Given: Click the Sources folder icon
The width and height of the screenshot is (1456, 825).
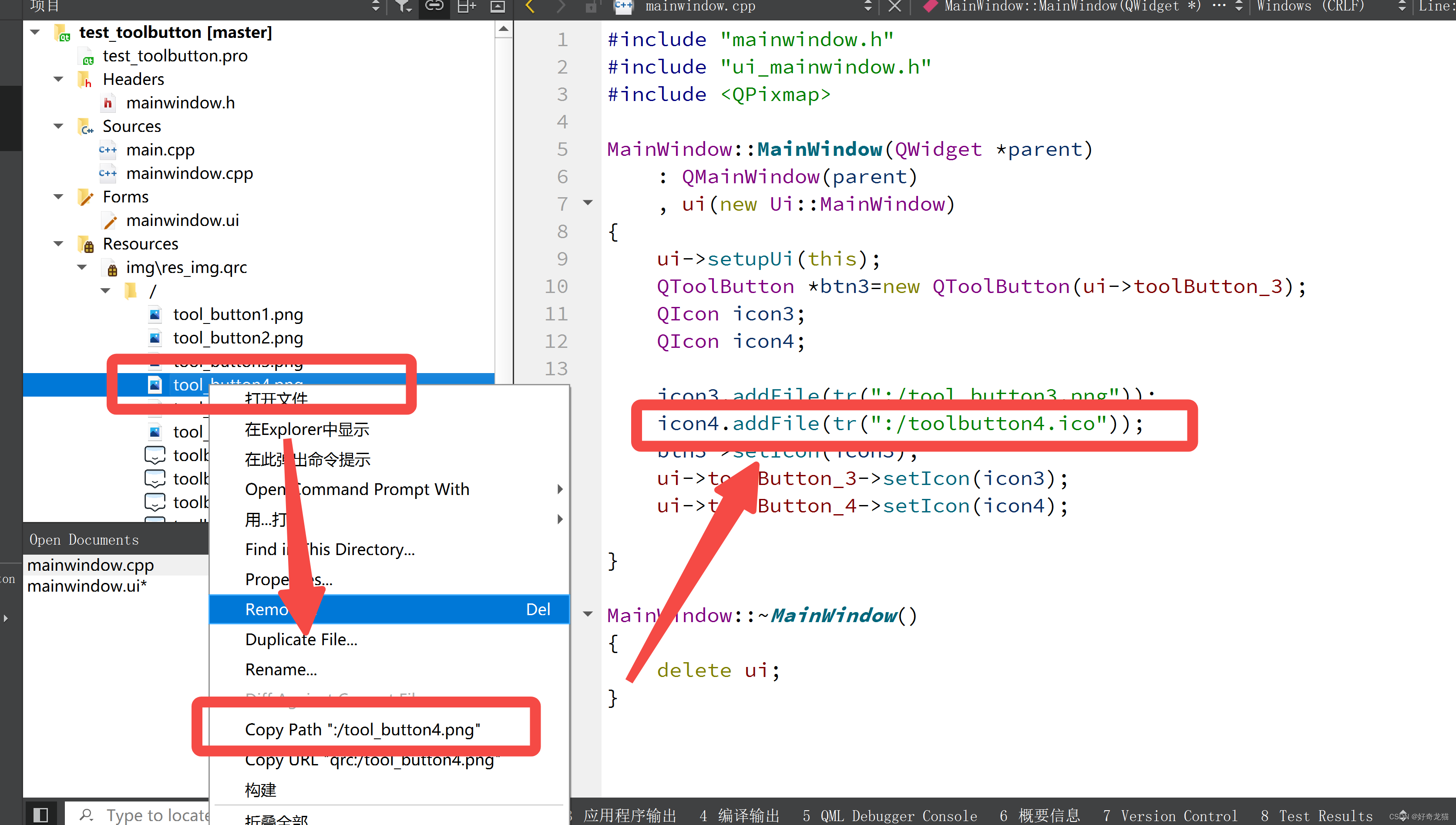Looking at the screenshot, I should coord(86,127).
